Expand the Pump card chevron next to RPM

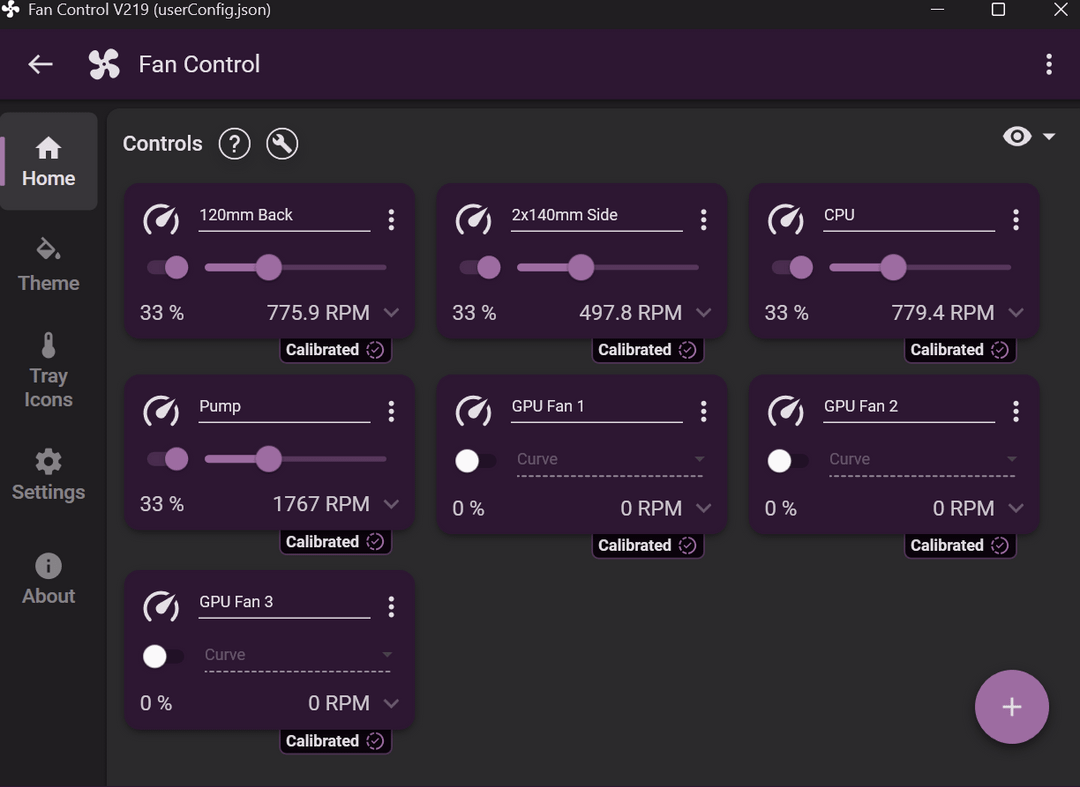click(x=391, y=504)
